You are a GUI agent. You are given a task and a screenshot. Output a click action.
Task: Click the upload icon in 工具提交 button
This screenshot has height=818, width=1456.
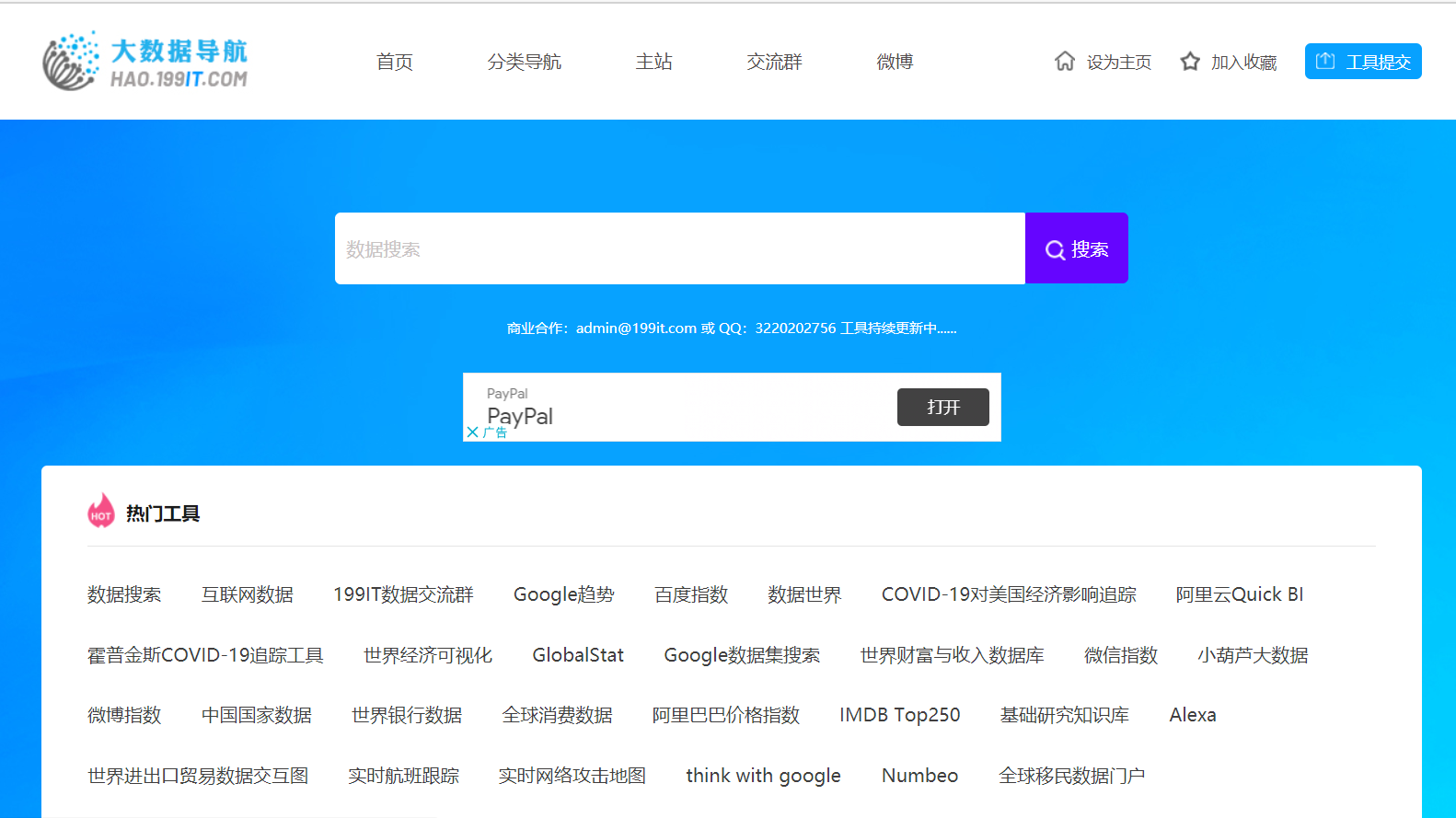click(1325, 61)
